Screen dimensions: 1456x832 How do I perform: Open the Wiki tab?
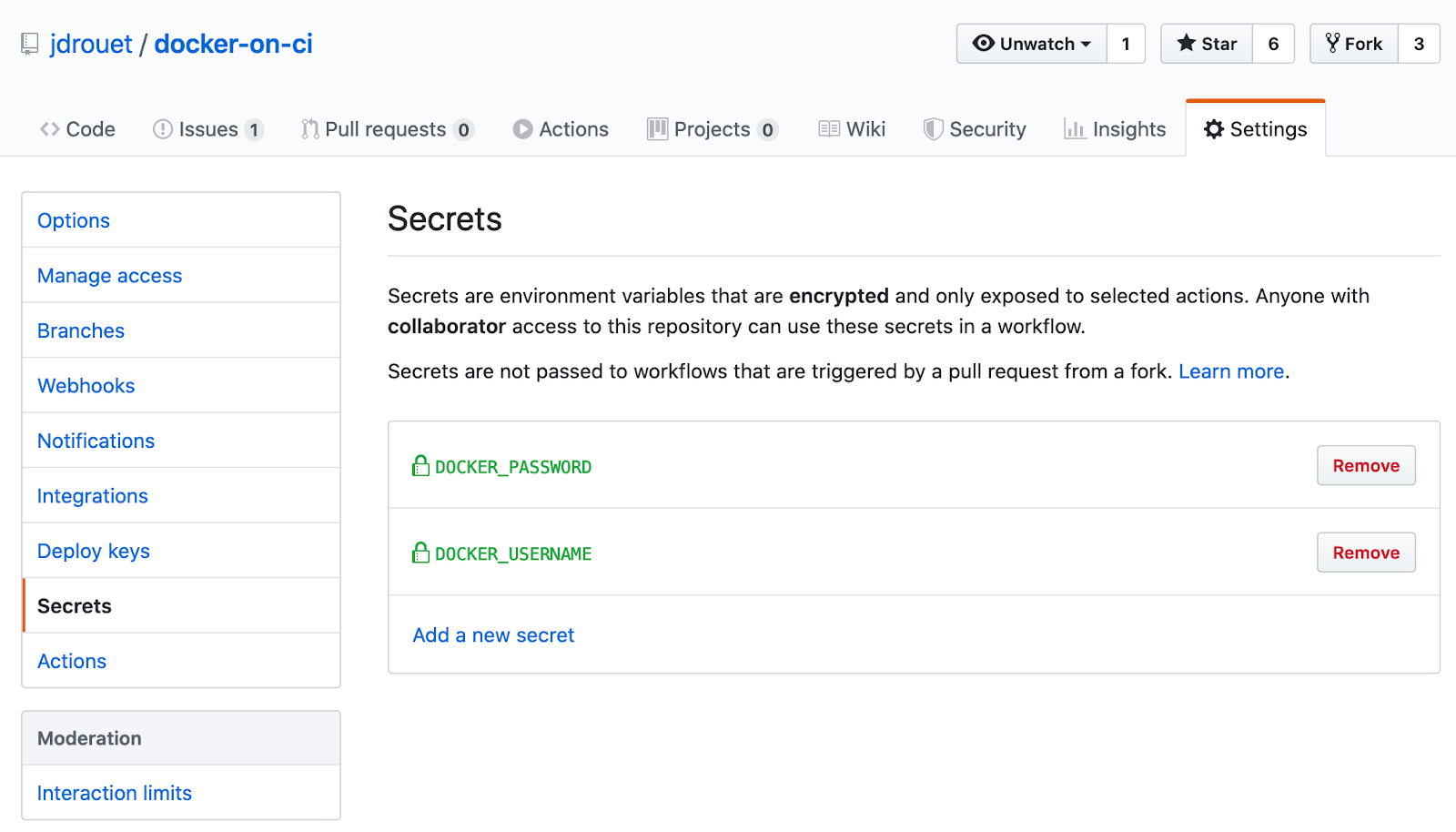coord(853,129)
